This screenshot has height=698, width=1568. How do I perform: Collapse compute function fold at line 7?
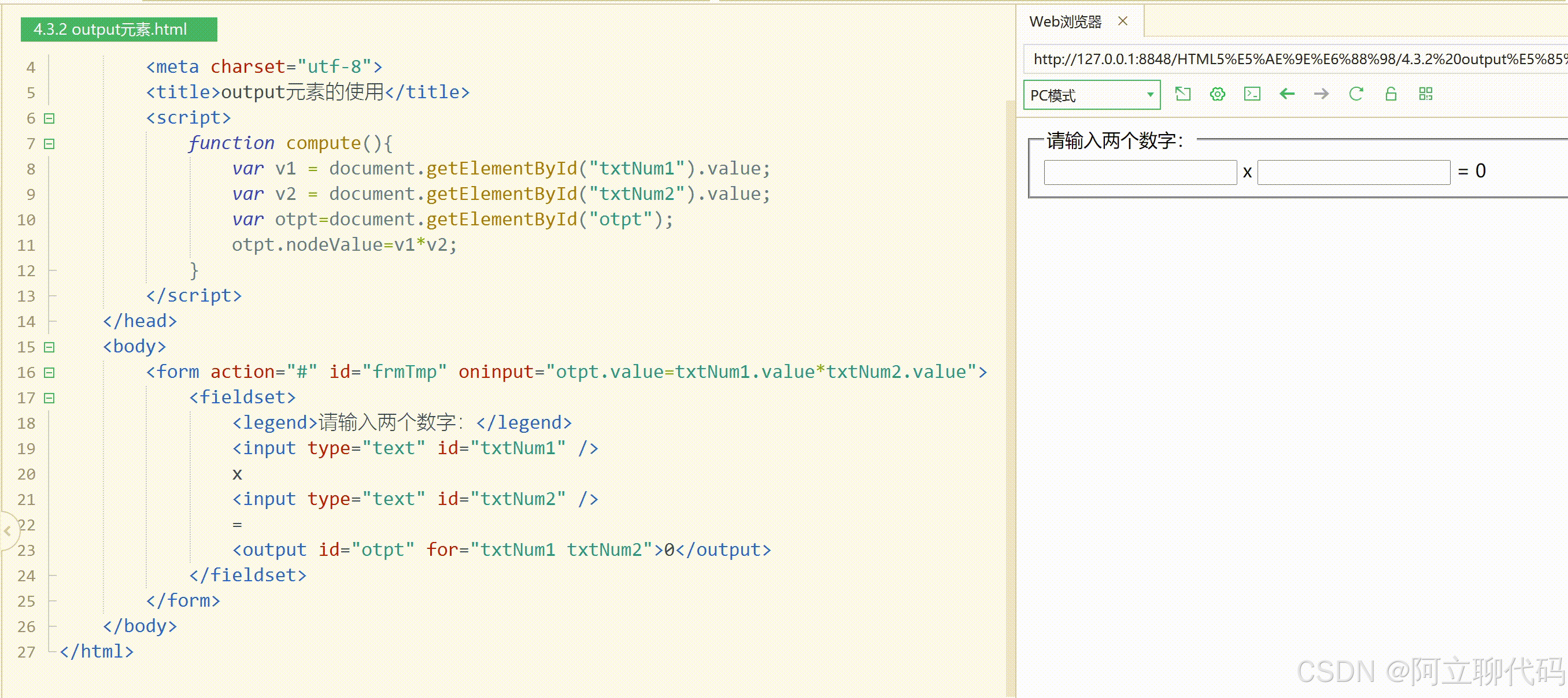(49, 144)
